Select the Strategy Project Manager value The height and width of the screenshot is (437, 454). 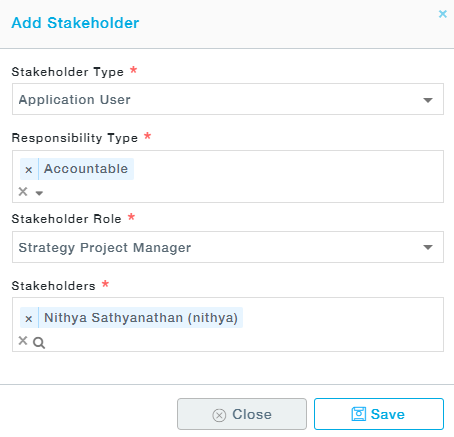pyautogui.click(x=105, y=248)
